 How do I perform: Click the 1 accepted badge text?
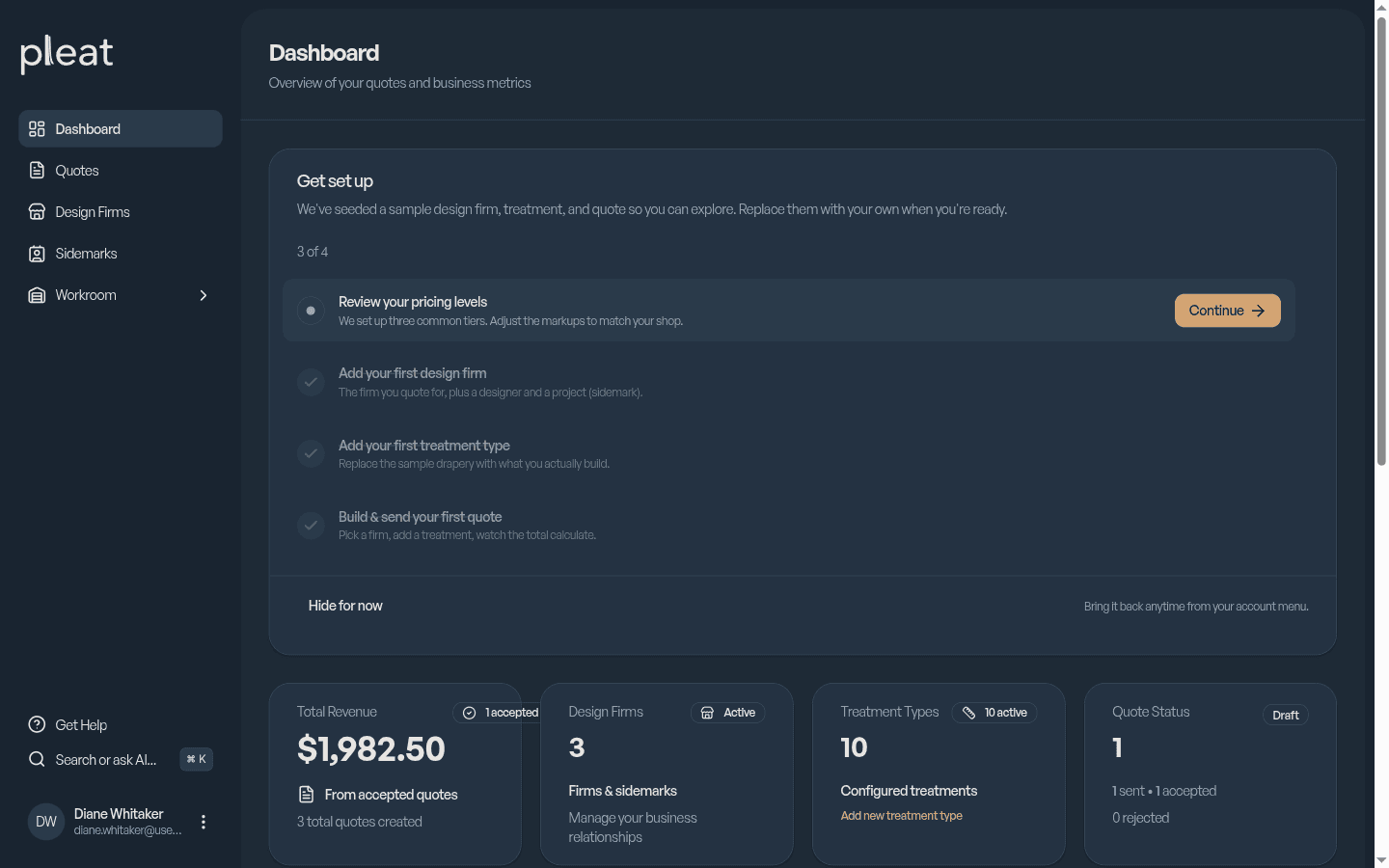pyautogui.click(x=511, y=713)
